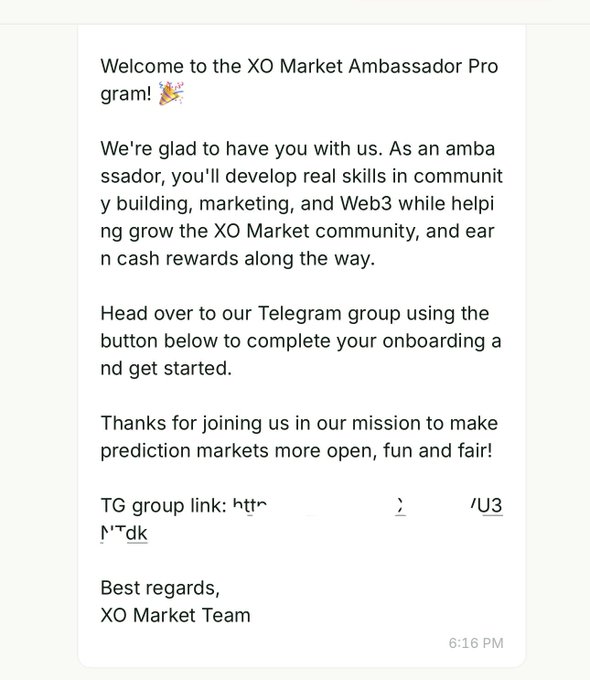Select the word "gram!" beside the emoji
Screen dimensions: 590x680
pos(126,94)
